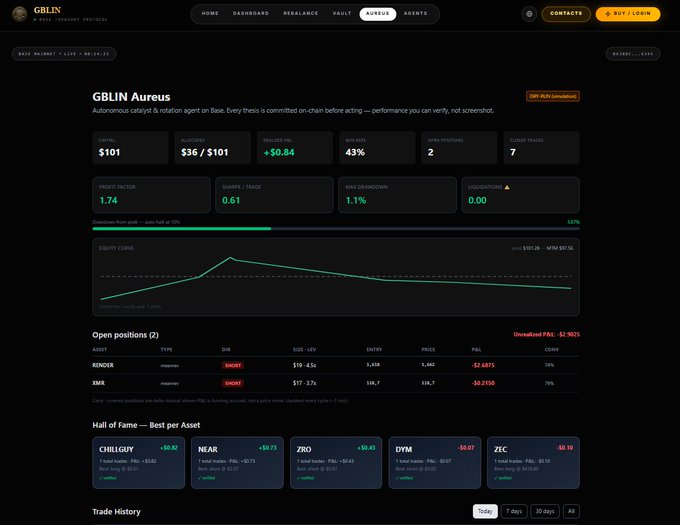Click the wallet address pill
Image resolution: width=680 pixels, height=525 pixels.
click(x=633, y=54)
